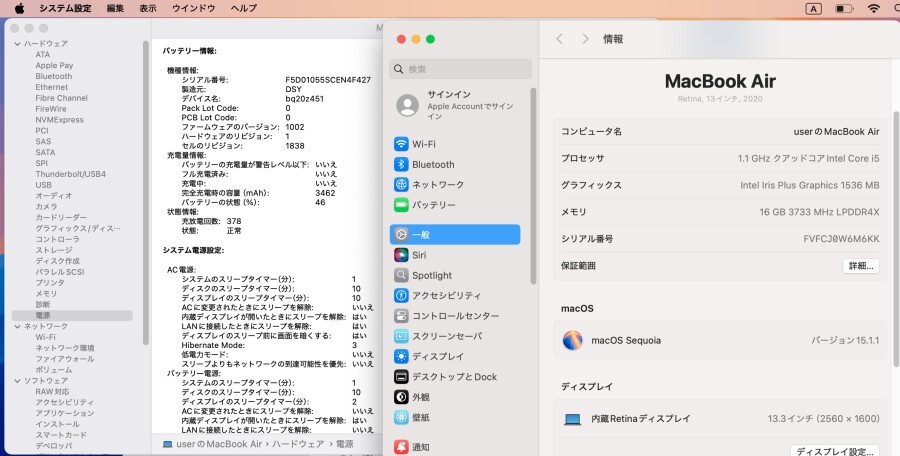Click the 検索 search field
This screenshot has width=900, height=456.
pyautogui.click(x=460, y=69)
